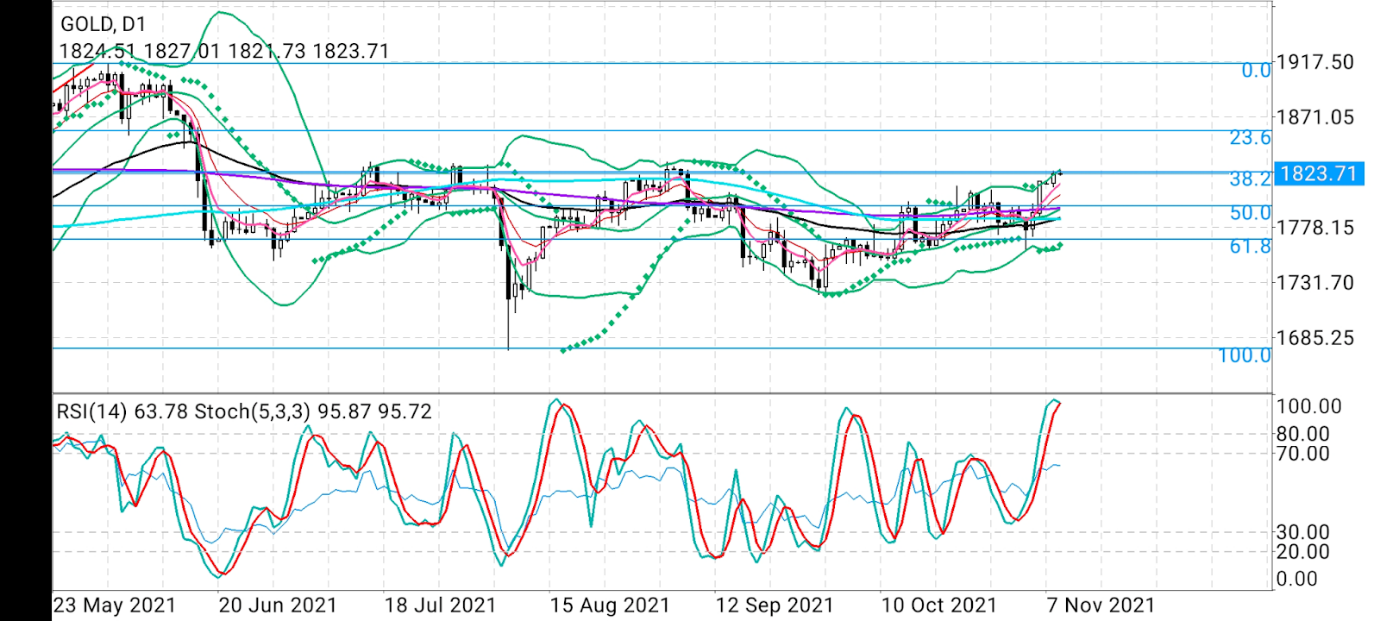Viewport: 1380px width, 621px height.
Task: Tap the GOLD, D1 symbol title
Action: pos(104,24)
